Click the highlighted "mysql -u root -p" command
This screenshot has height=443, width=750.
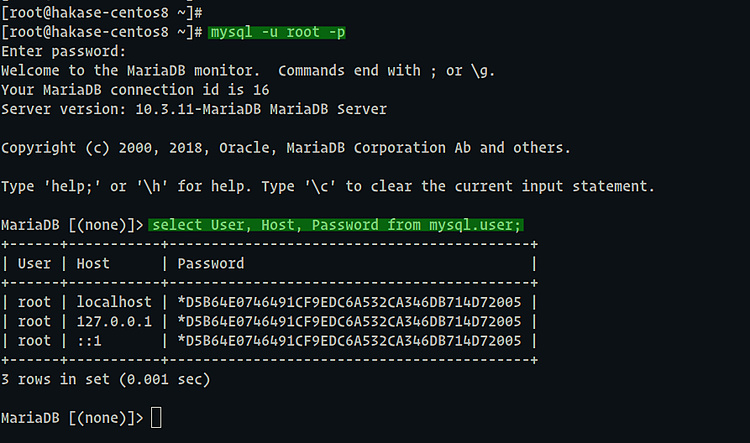tap(278, 33)
